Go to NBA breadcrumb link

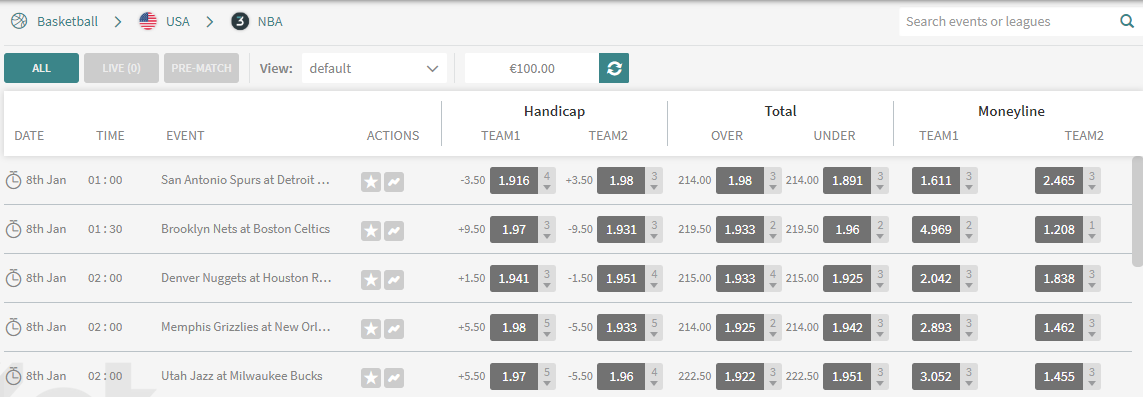270,21
